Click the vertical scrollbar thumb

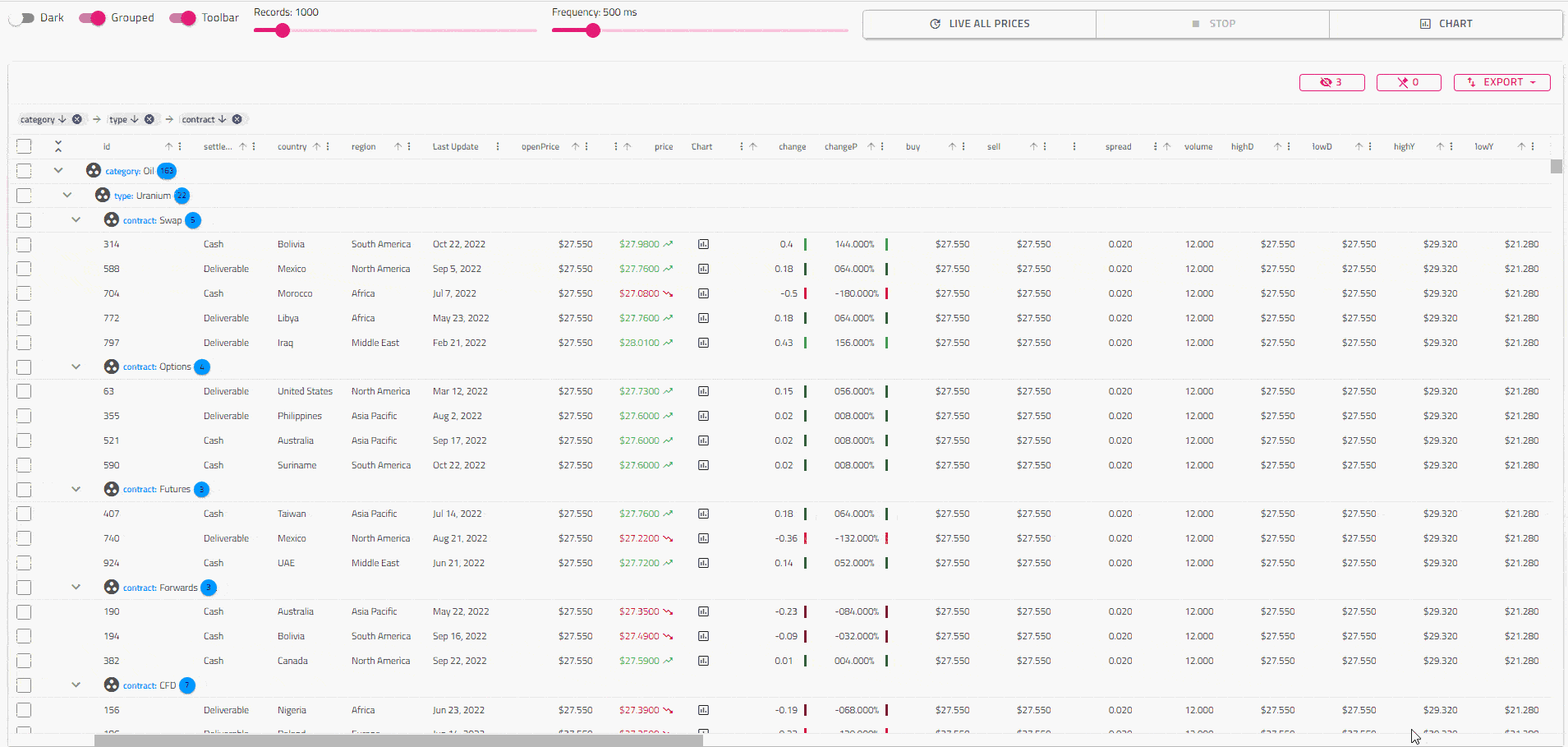[x=1557, y=167]
